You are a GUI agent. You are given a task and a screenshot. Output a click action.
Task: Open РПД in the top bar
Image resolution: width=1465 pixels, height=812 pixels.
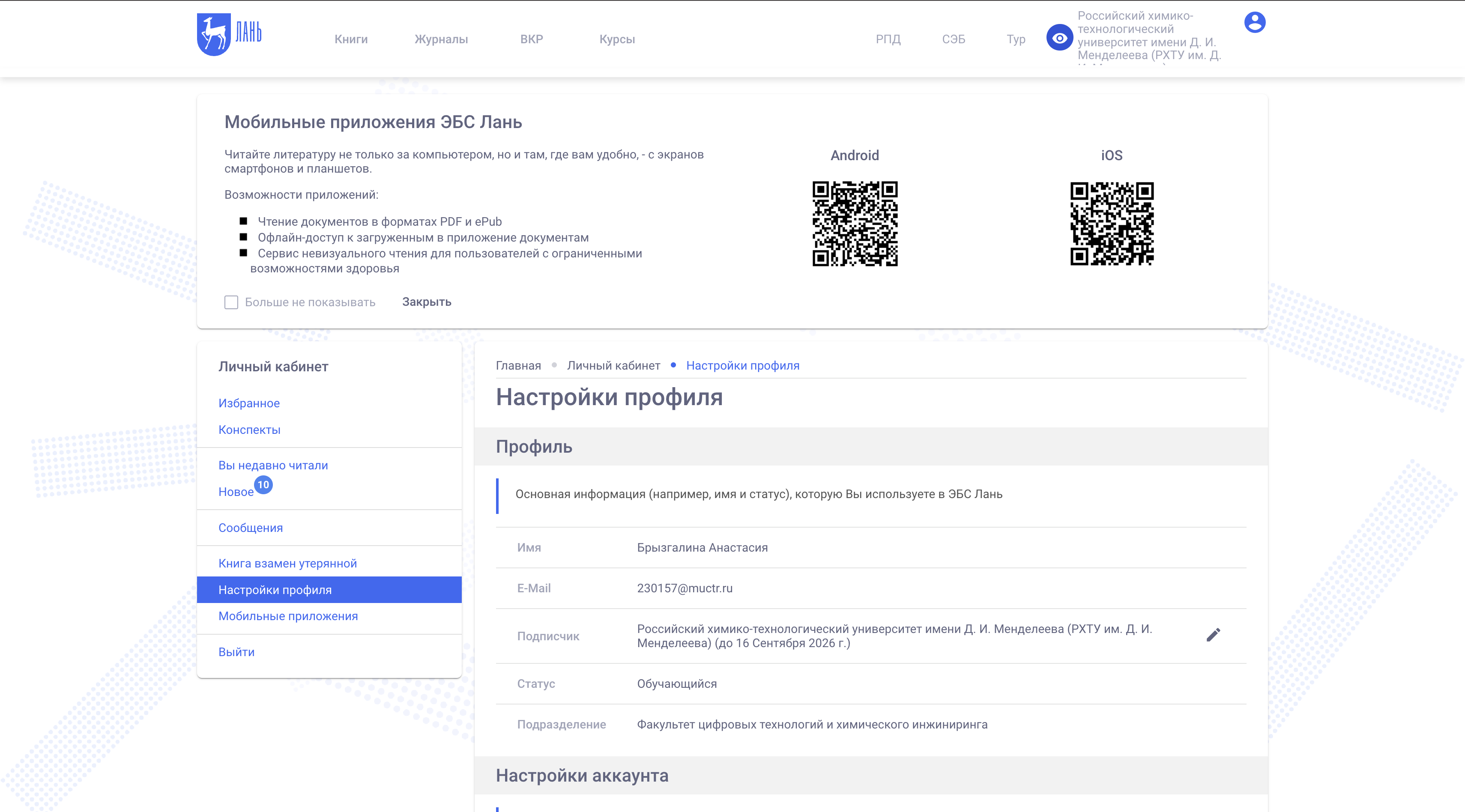click(888, 39)
